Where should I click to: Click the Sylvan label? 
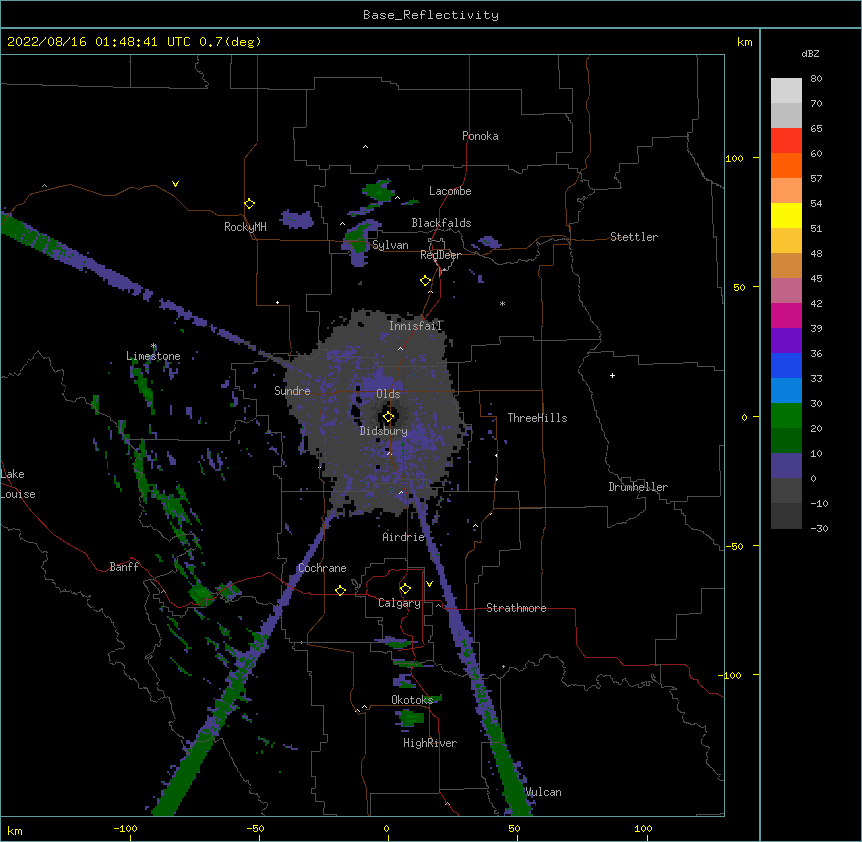point(390,245)
